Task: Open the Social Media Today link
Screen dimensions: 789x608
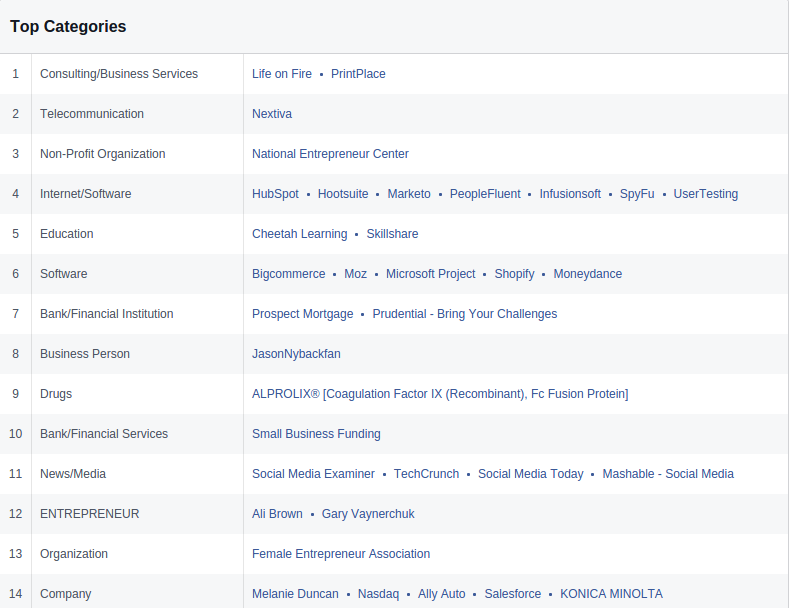Action: (x=531, y=474)
